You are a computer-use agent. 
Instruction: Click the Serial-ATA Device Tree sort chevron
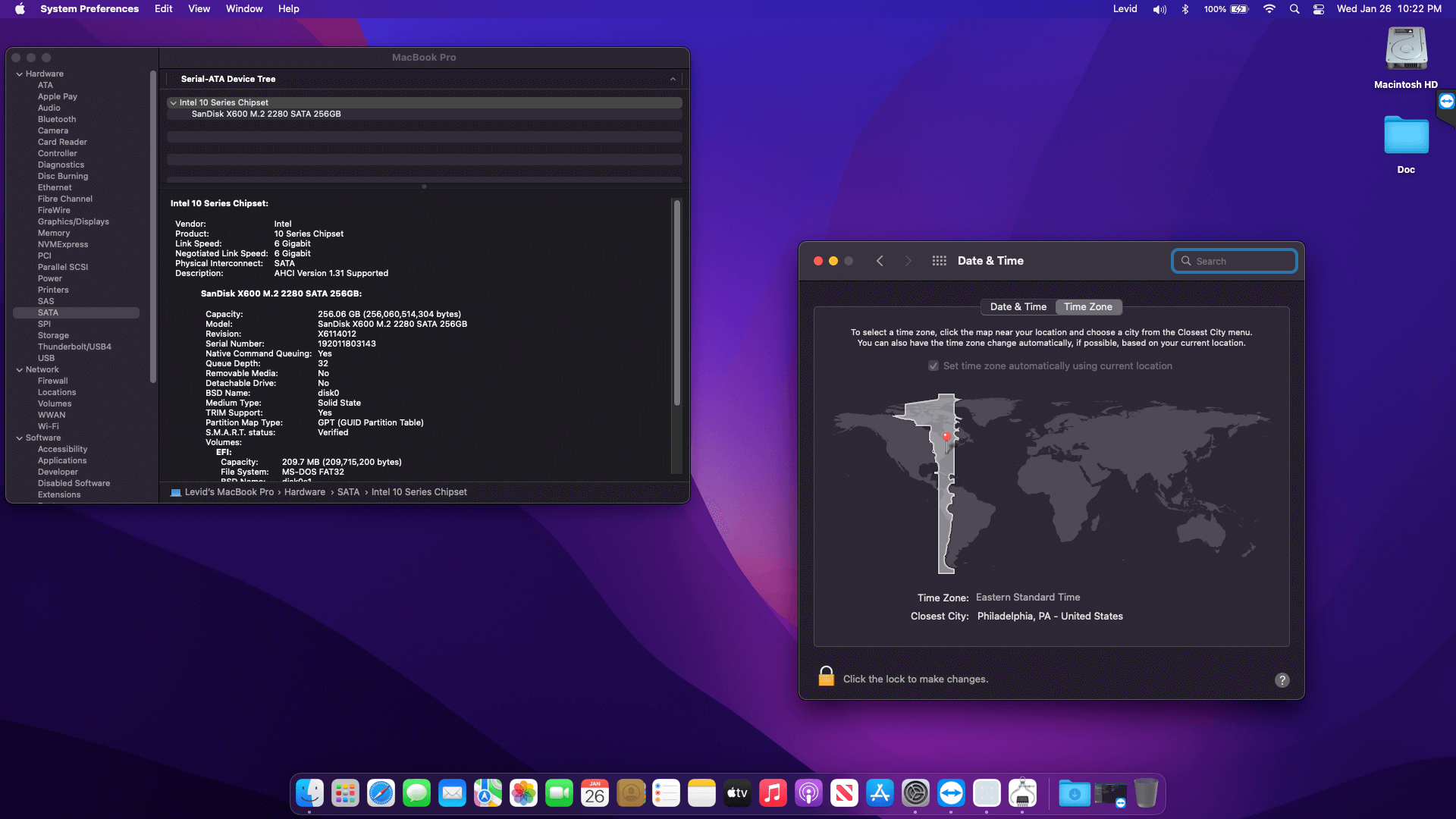[673, 79]
